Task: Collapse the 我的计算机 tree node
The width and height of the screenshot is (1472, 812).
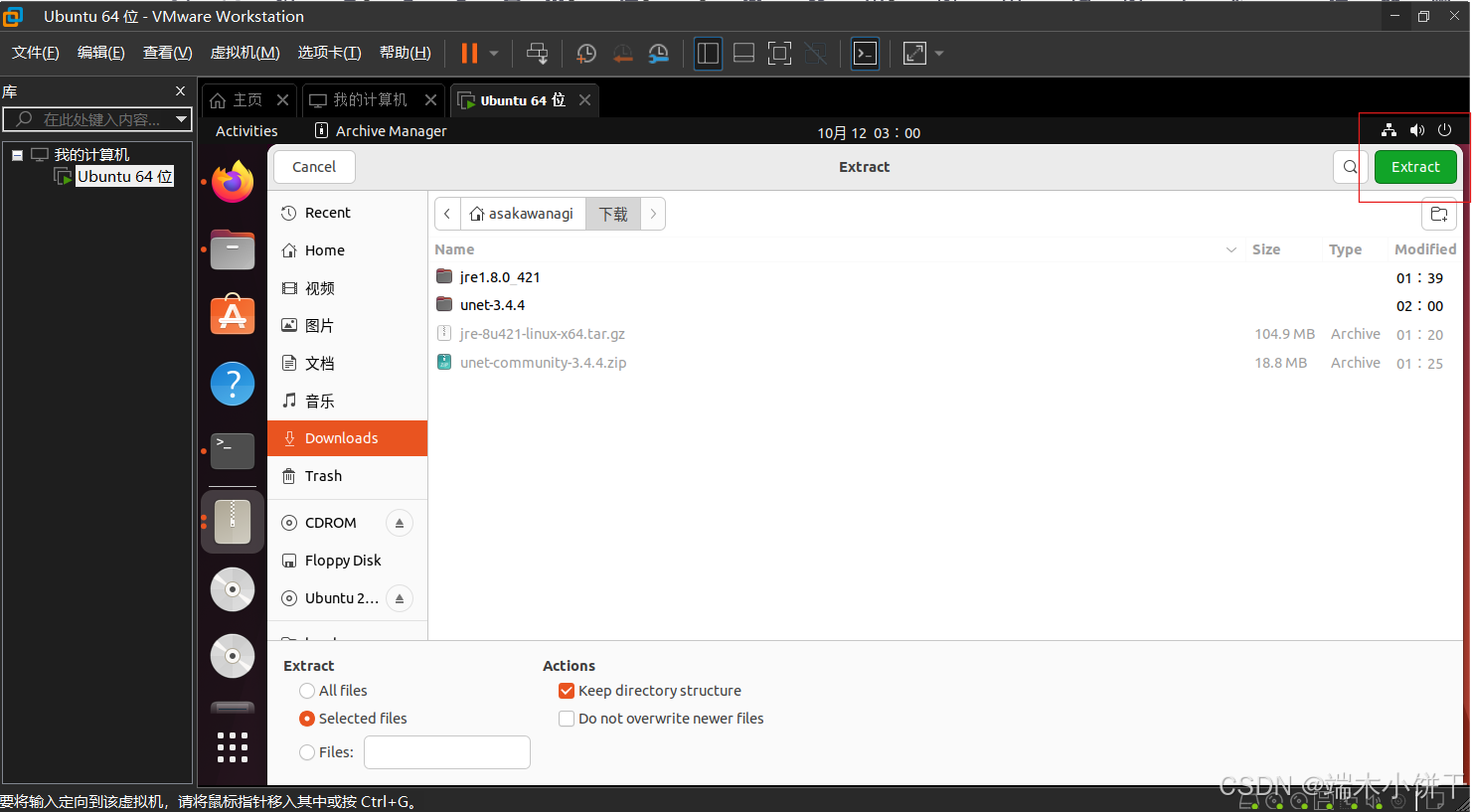Action: click(17, 155)
